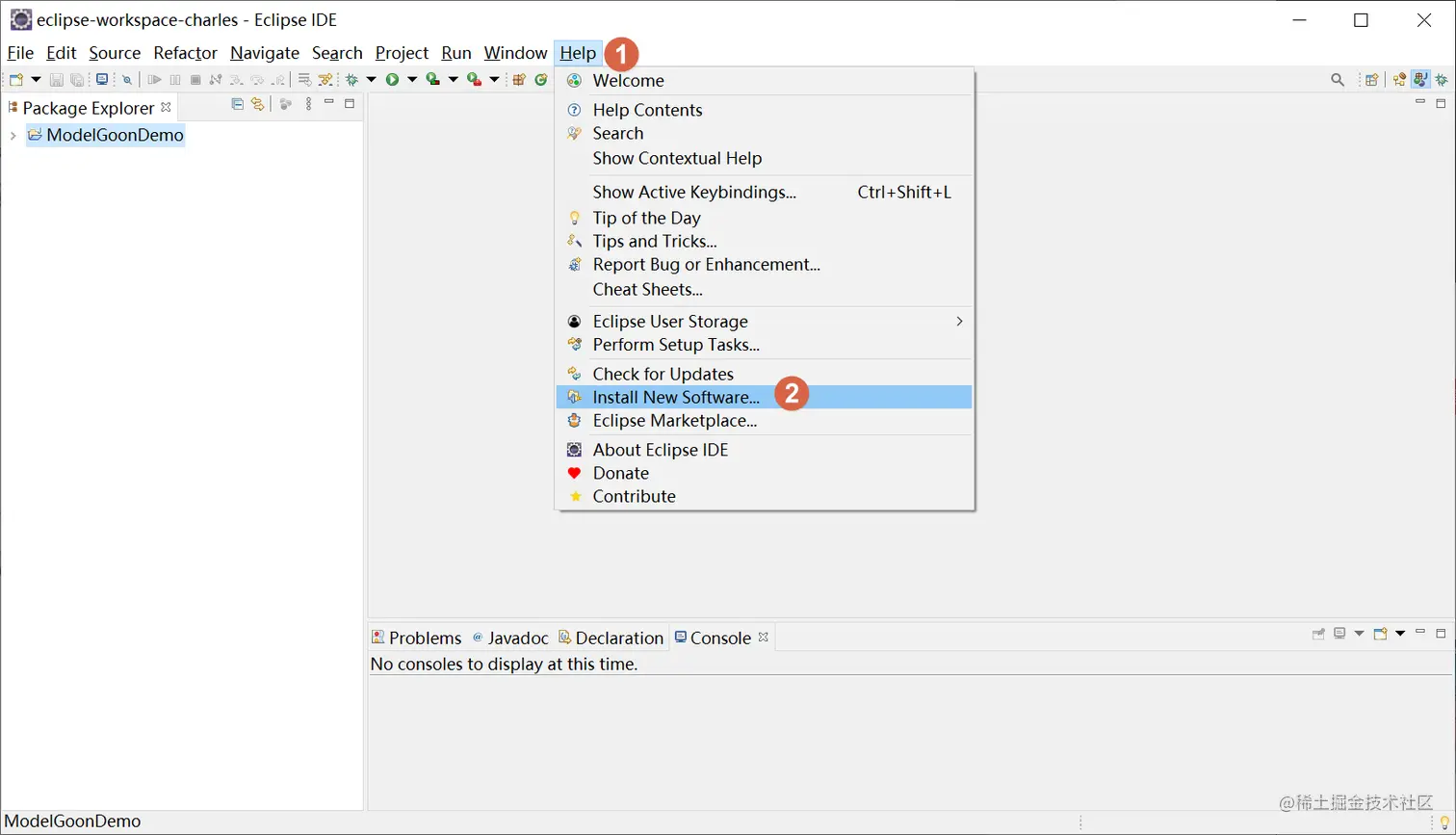
Task: Expand the ModelGoonDemo project tree arrow
Action: click(x=13, y=136)
